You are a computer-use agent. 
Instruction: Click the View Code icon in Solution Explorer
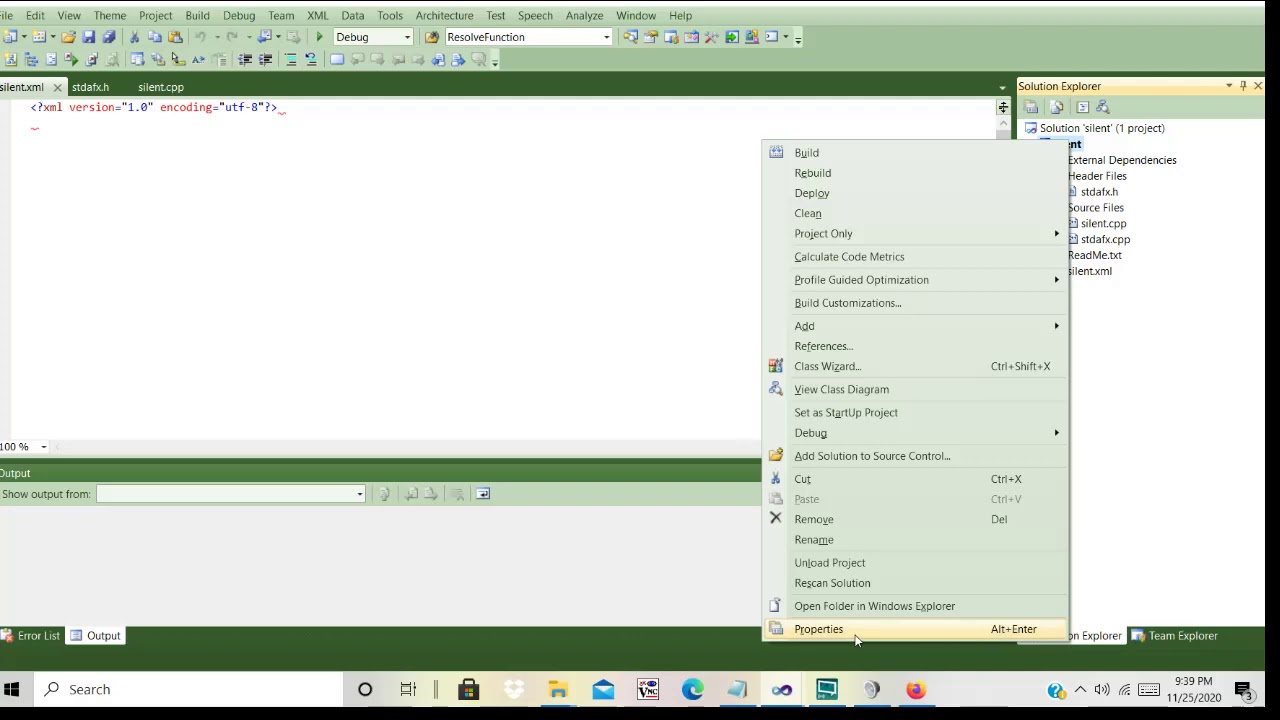tap(1082, 107)
